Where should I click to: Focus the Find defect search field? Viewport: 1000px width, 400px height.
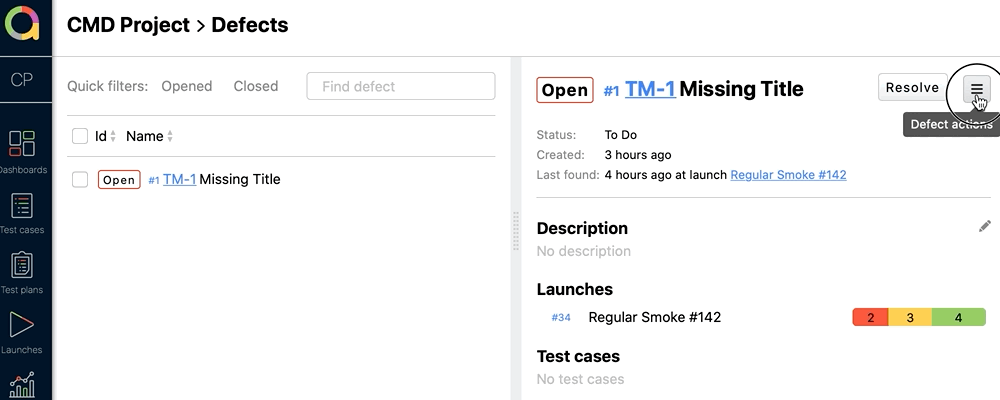(401, 86)
